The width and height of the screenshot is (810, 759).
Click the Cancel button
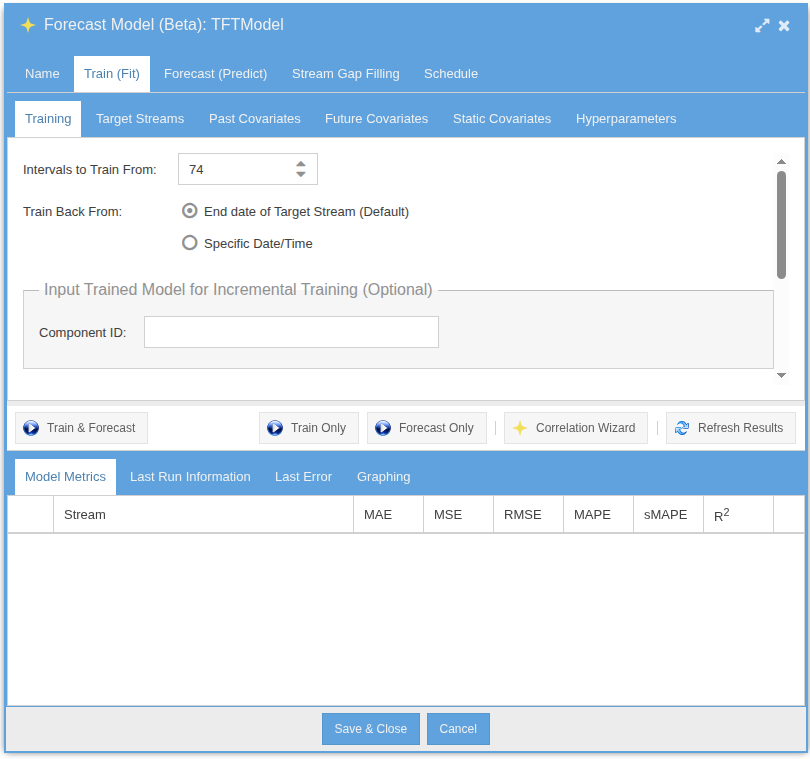tap(458, 729)
